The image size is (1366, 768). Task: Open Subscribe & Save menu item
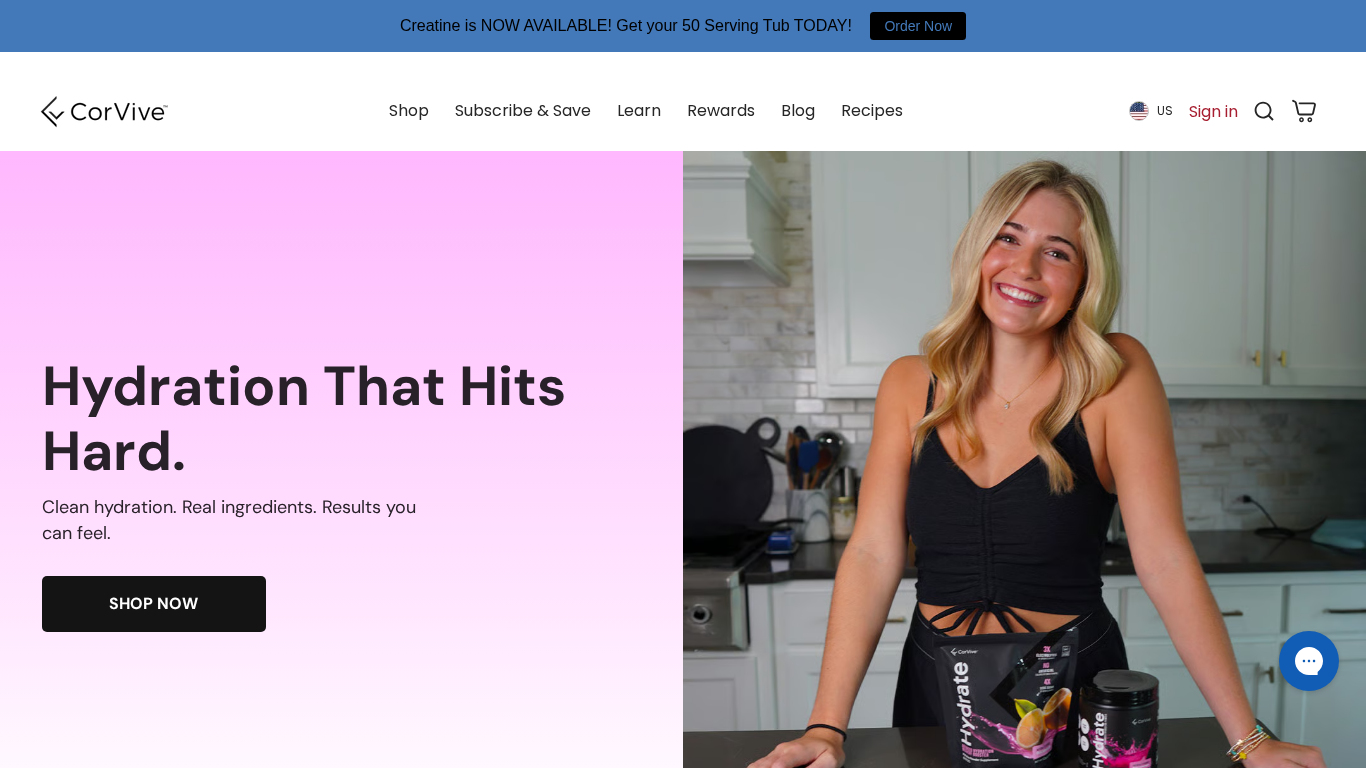click(x=523, y=111)
